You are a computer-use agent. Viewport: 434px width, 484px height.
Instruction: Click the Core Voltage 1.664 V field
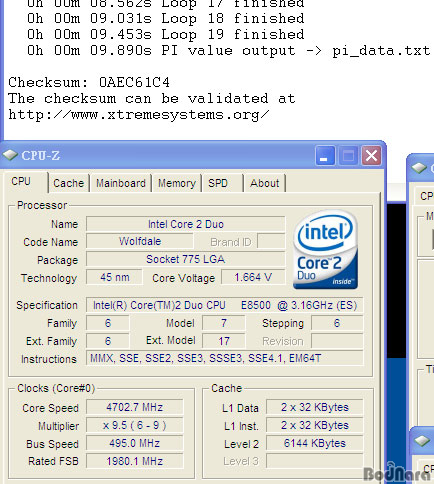(x=253, y=277)
